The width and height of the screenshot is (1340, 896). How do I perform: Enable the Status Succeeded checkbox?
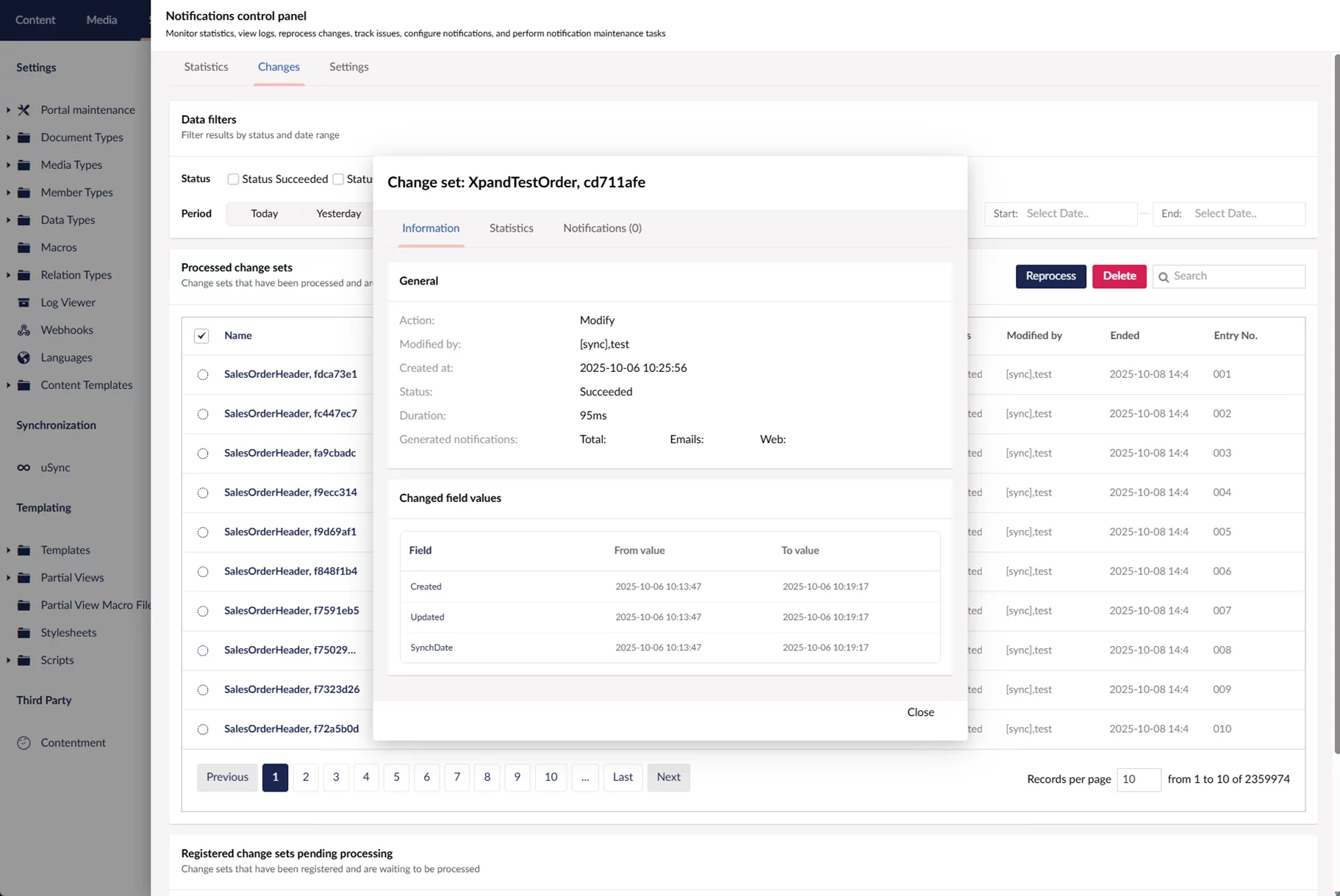(x=233, y=179)
